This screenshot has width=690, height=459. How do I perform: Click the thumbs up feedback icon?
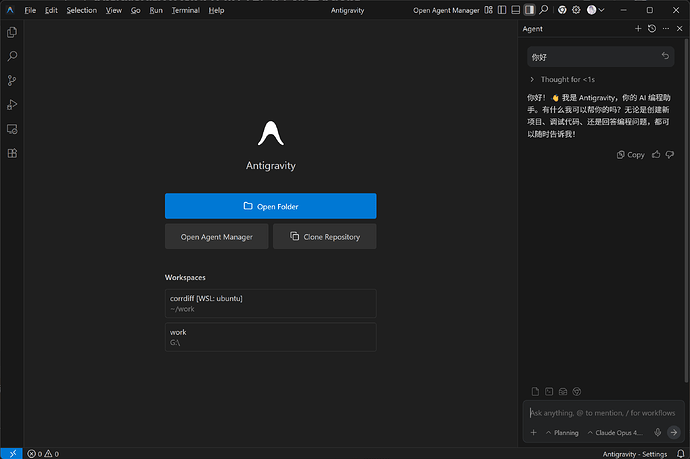[656, 154]
